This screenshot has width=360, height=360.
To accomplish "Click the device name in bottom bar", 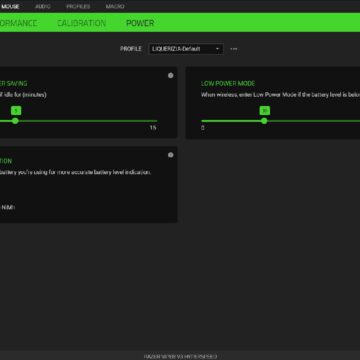I will click(180, 356).
